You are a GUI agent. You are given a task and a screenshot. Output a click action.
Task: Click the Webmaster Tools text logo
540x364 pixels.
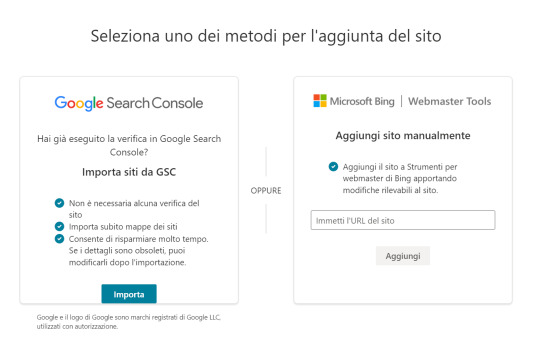click(x=449, y=101)
